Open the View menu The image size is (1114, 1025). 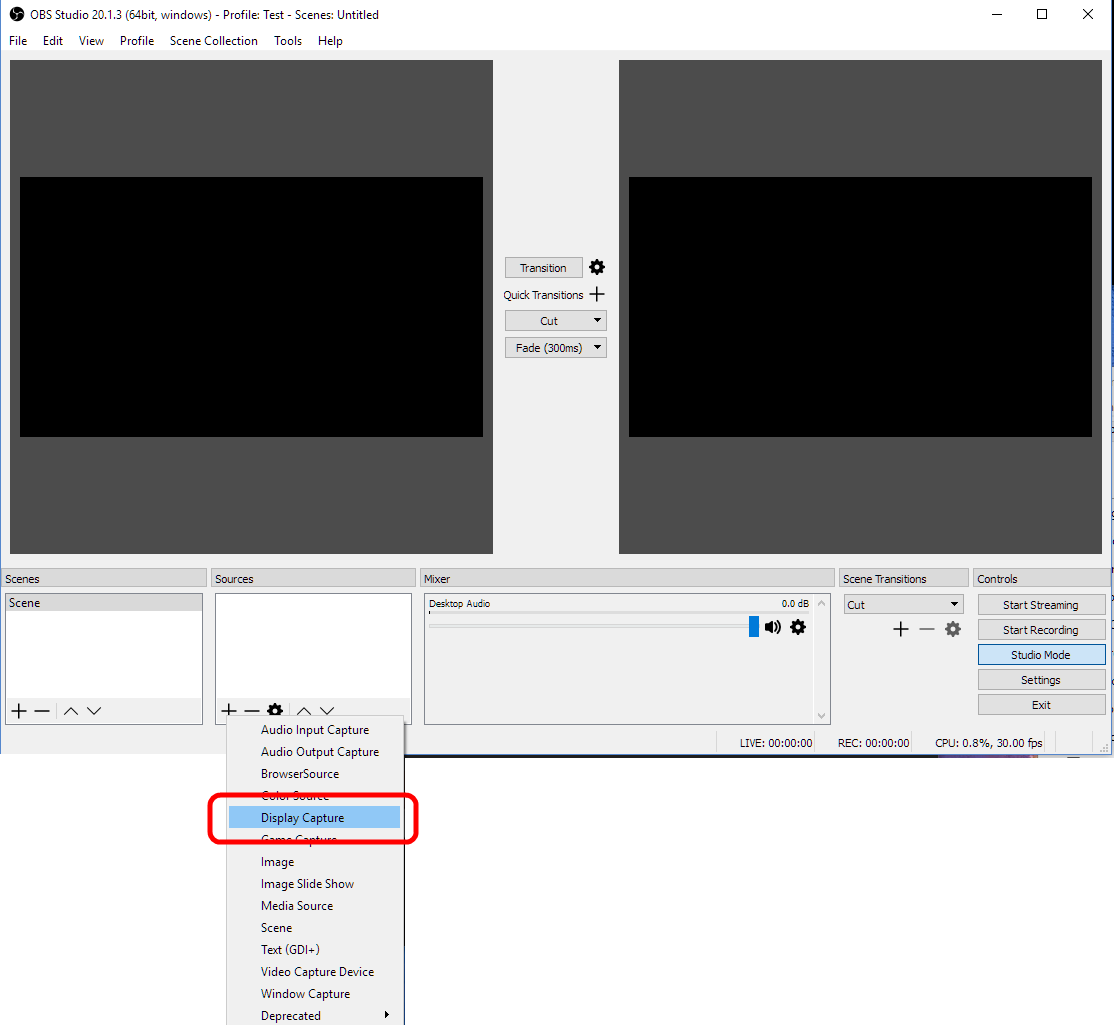point(91,40)
